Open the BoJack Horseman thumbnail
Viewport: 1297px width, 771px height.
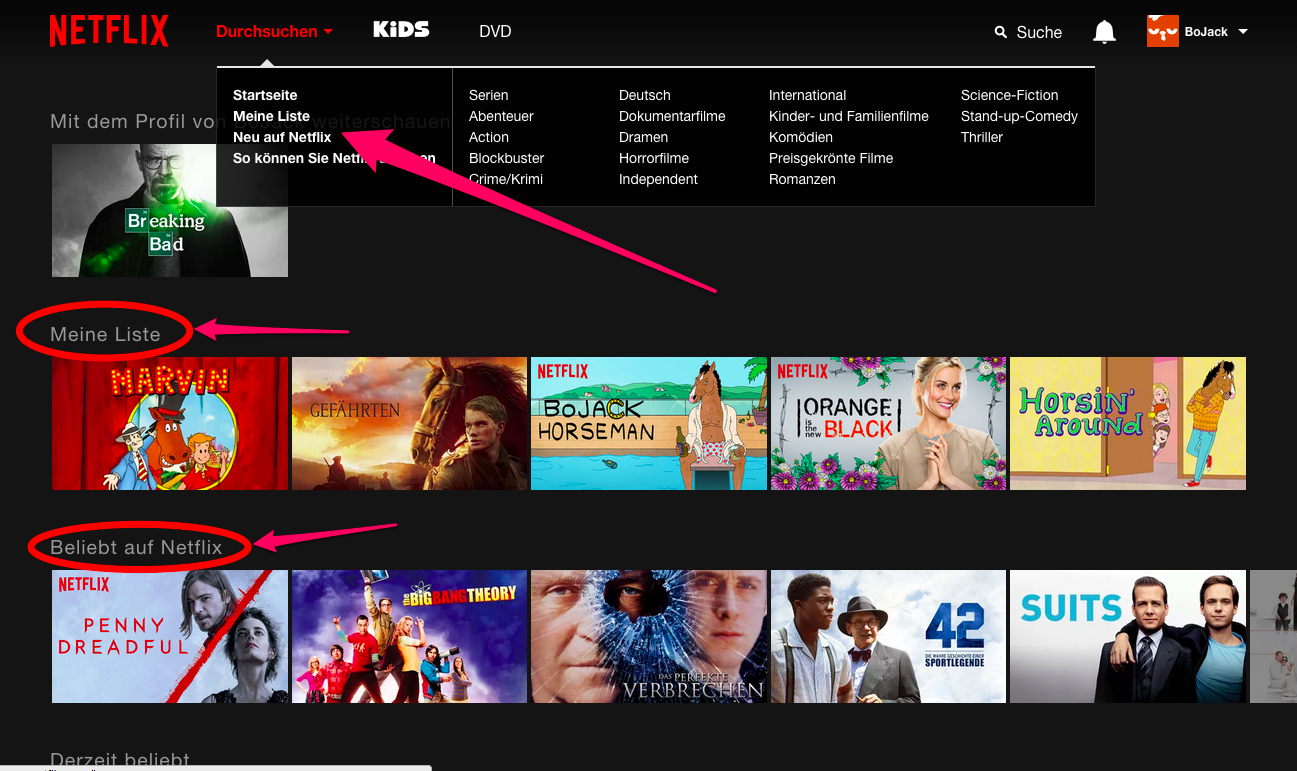point(649,423)
